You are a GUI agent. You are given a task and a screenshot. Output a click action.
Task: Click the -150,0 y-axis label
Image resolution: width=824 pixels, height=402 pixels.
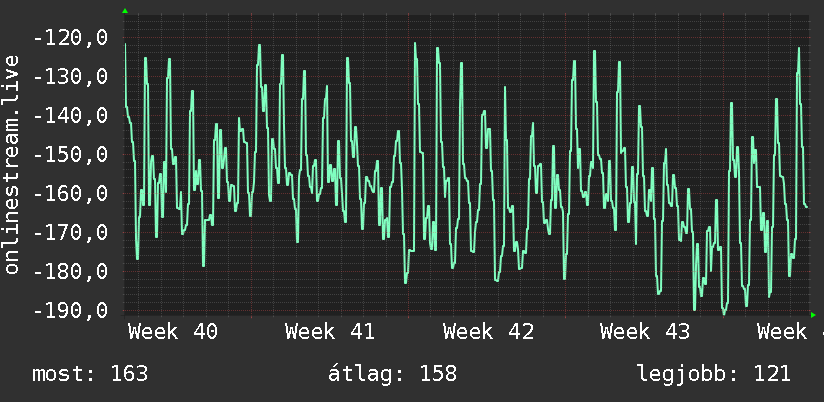tap(70, 155)
